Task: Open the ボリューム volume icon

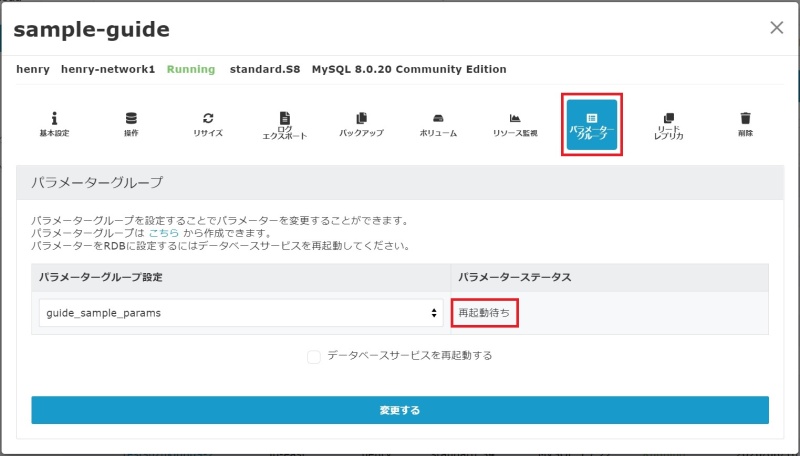Action: tap(438, 124)
